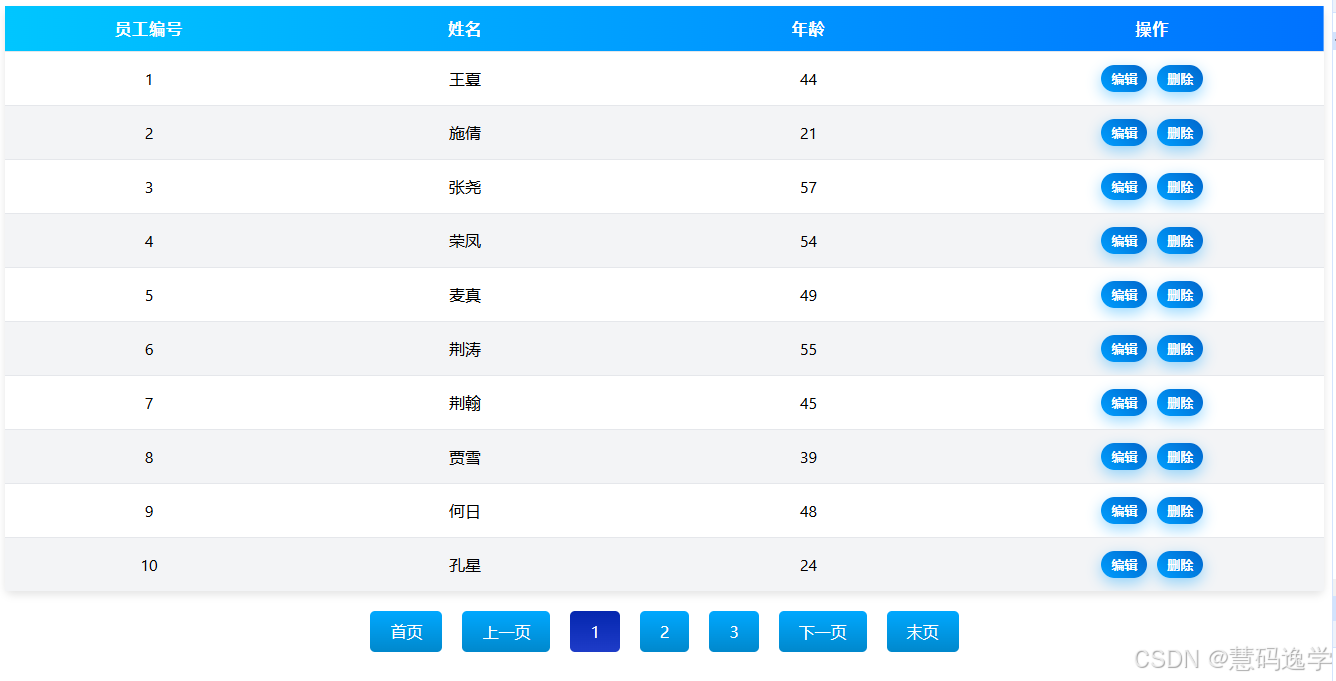Select the name cell 贾雪
Viewport: 1336px width, 681px height.
465,457
